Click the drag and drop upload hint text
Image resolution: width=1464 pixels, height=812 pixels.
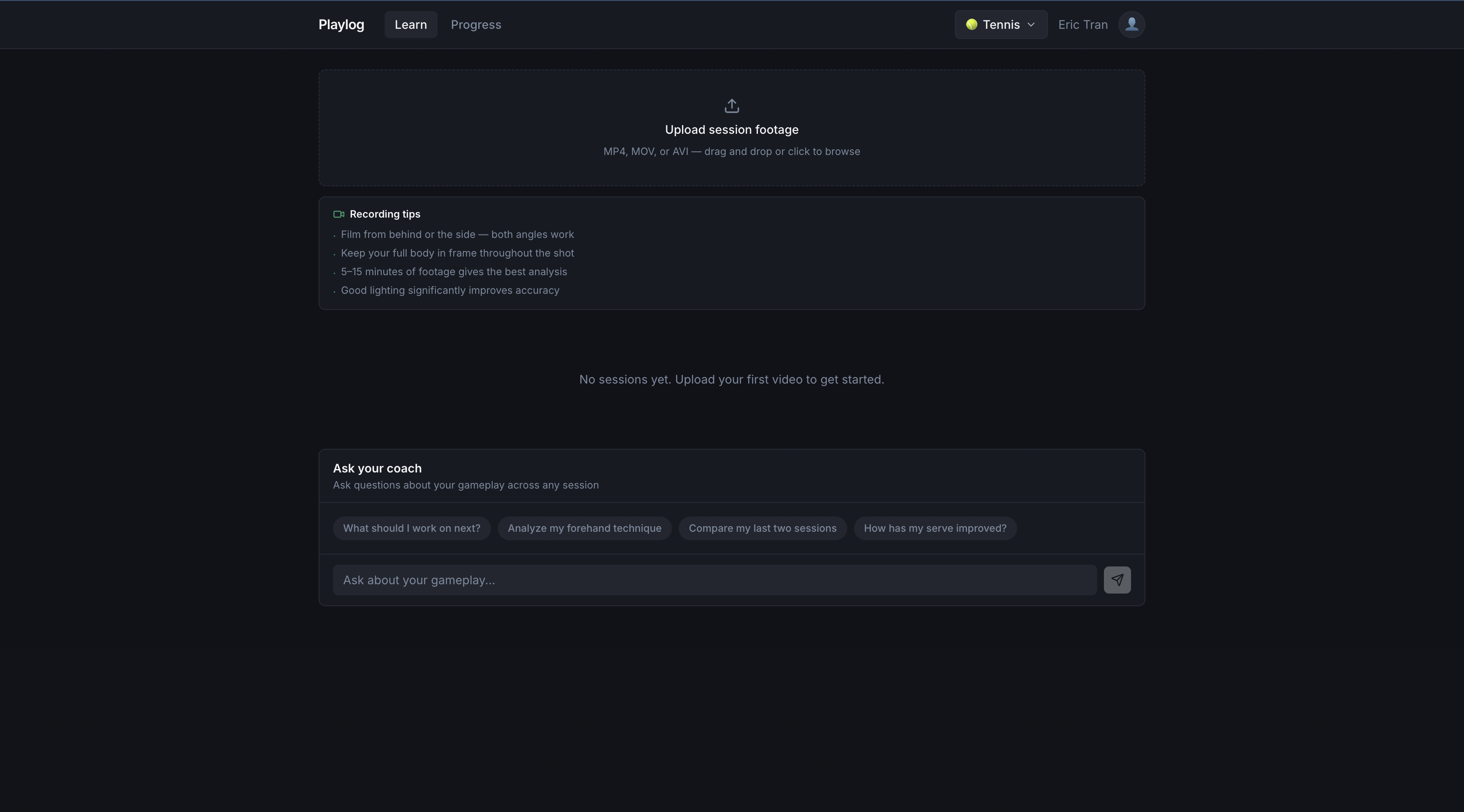click(732, 152)
